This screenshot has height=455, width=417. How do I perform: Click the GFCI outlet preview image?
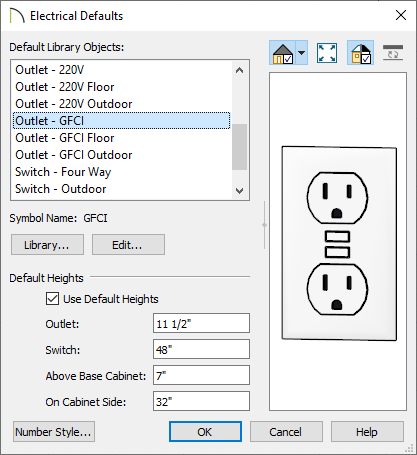(x=339, y=243)
